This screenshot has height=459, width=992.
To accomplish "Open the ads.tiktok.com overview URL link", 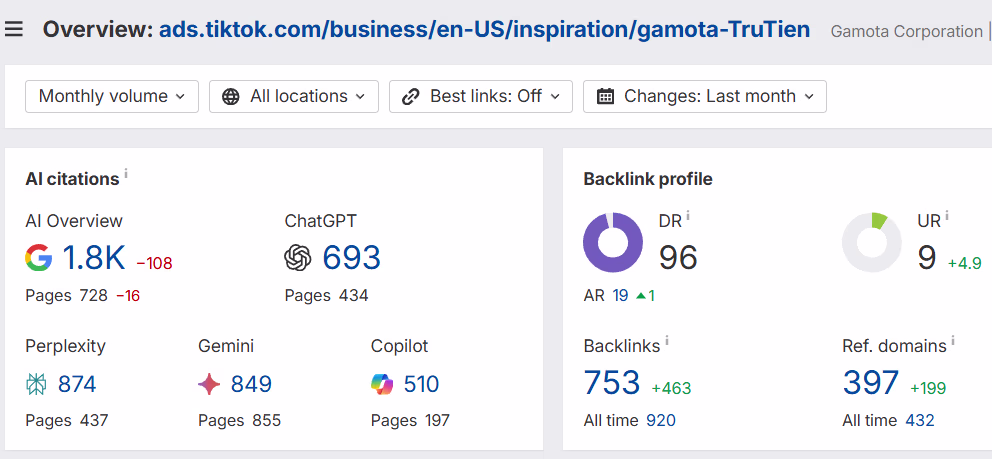I will pos(484,29).
